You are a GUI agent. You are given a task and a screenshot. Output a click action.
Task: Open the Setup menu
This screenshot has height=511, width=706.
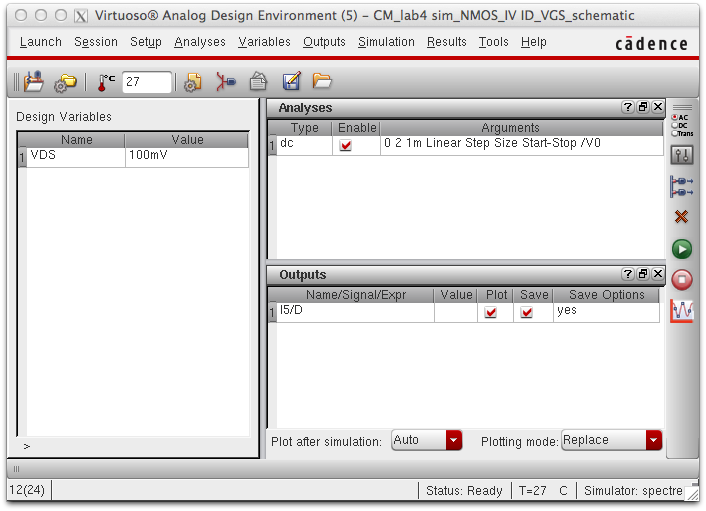(145, 42)
